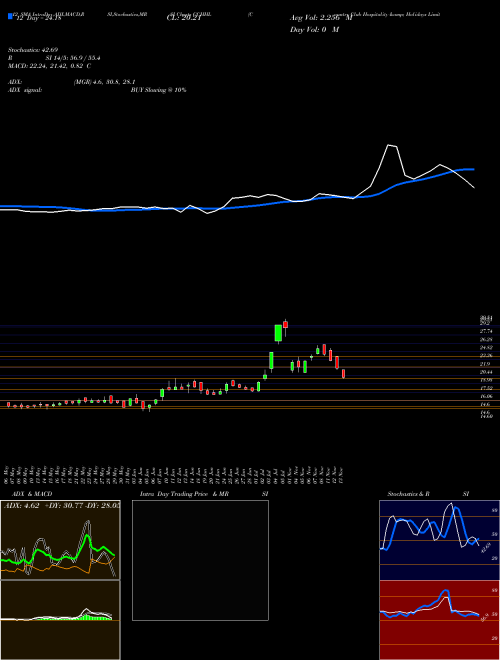Open the ADX indicator chart thumbnail

60,540
